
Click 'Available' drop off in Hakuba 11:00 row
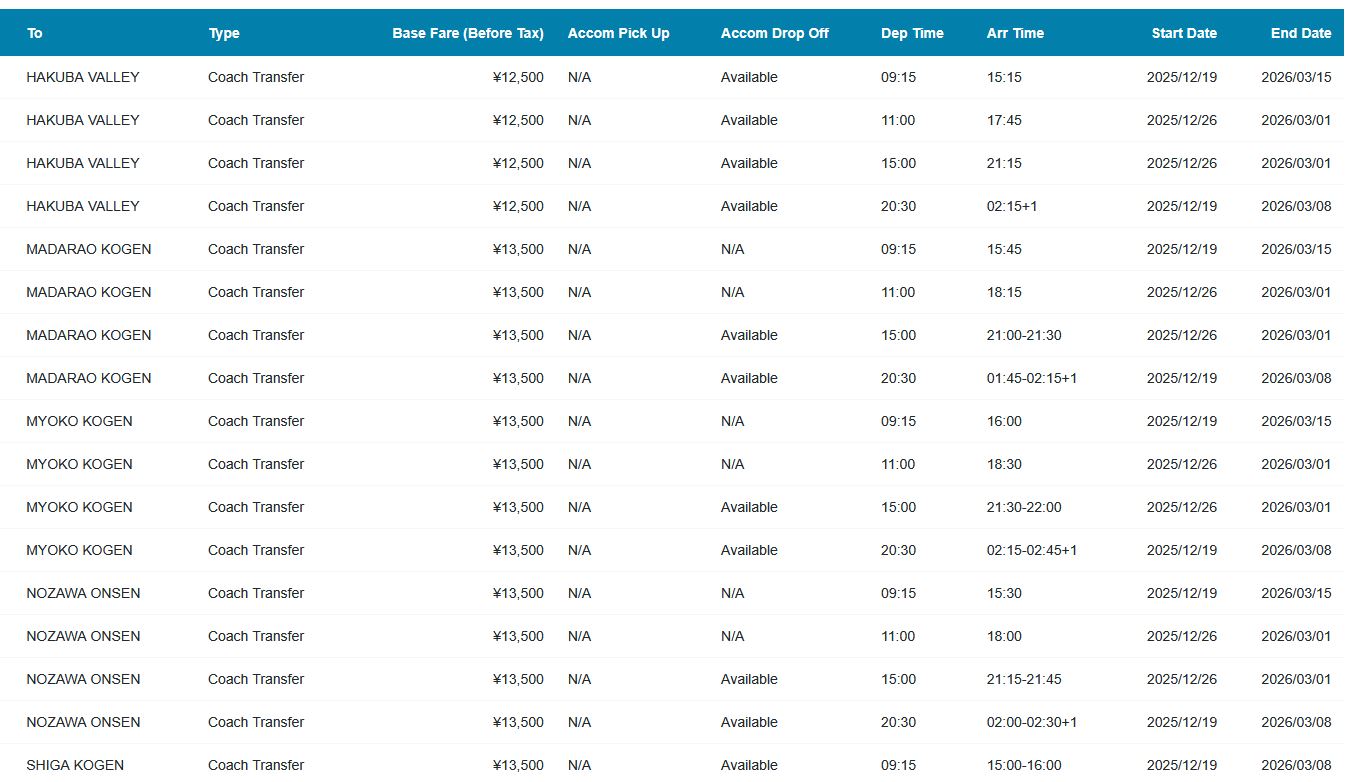point(749,120)
